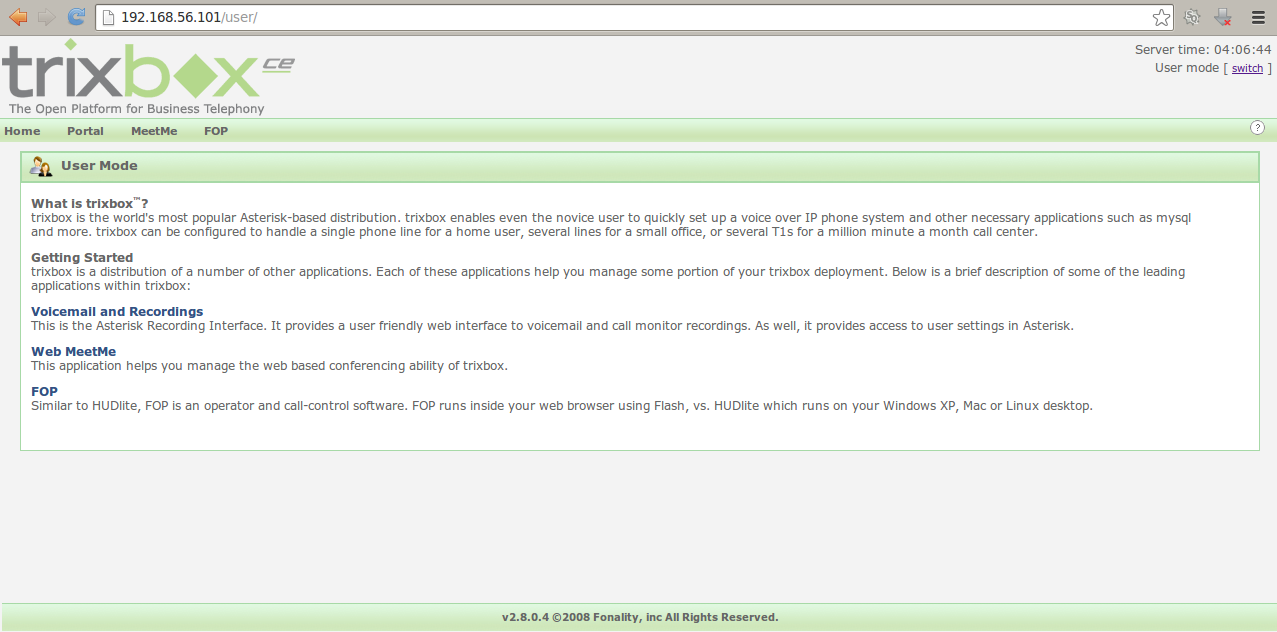The width and height of the screenshot is (1277, 632).
Task: Select Home from the navigation bar
Action: coord(22,130)
